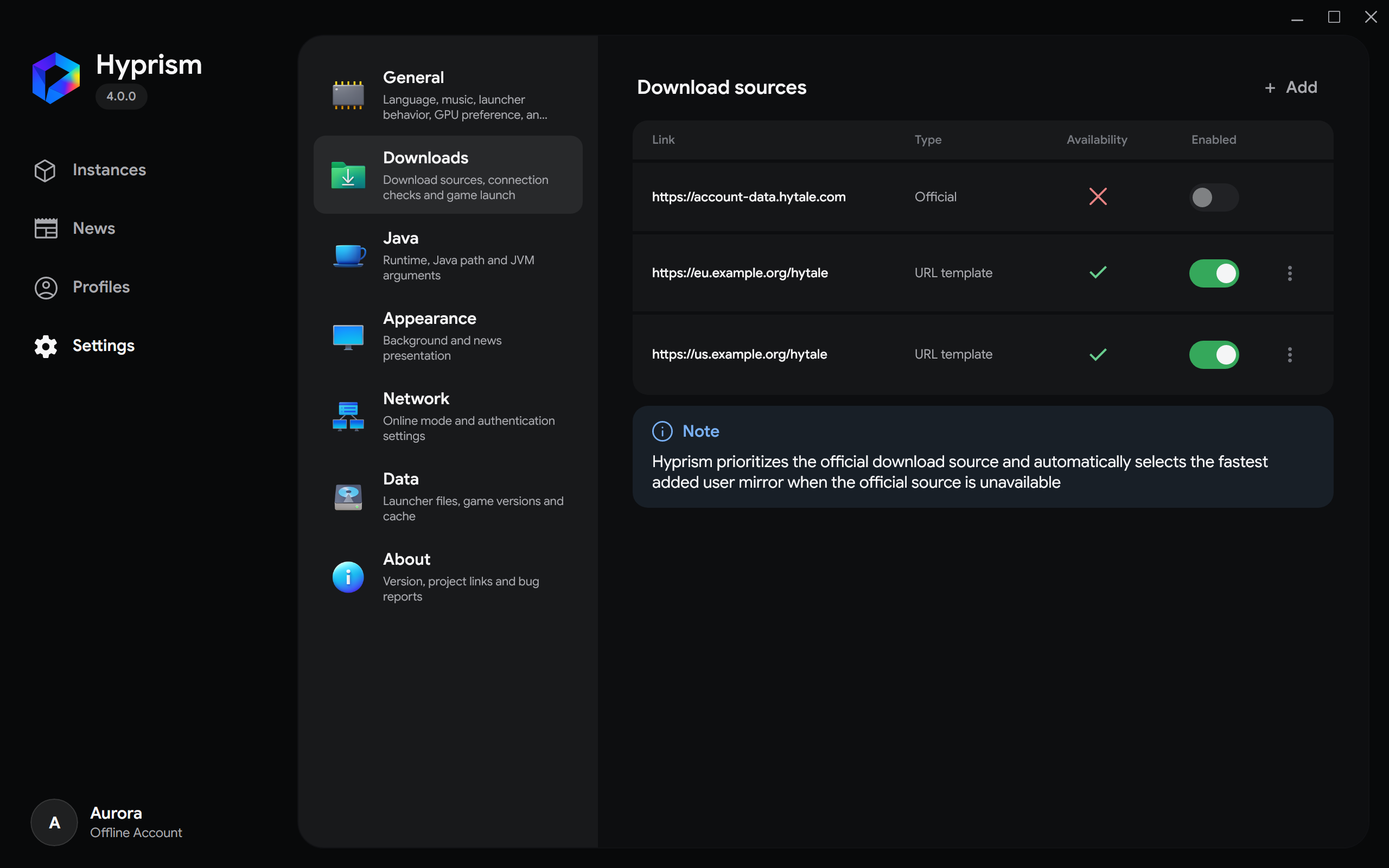Image resolution: width=1389 pixels, height=868 pixels.
Task: Close the Hyprism window
Action: 1371,17
